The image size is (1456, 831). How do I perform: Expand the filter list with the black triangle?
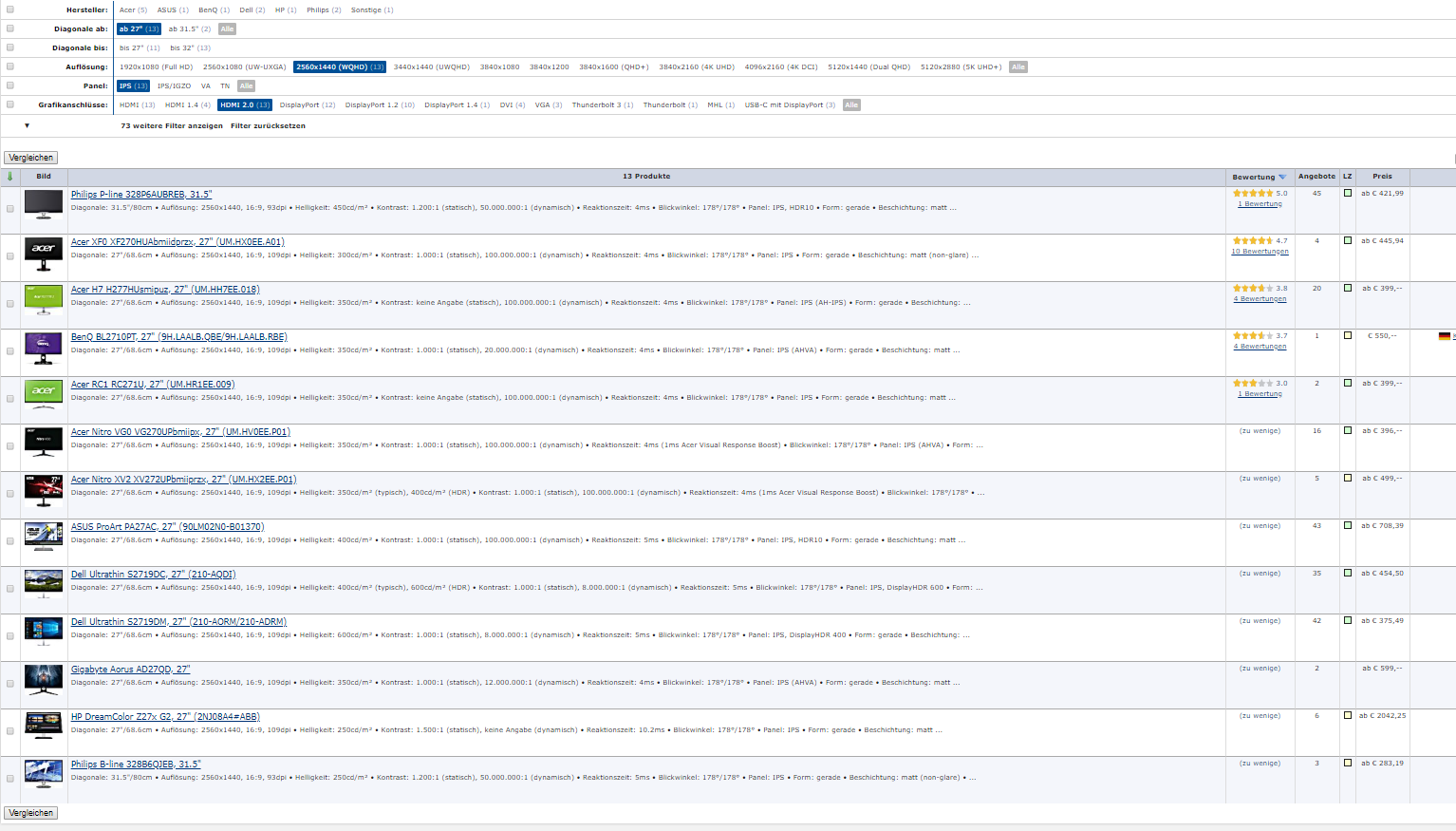[x=27, y=125]
